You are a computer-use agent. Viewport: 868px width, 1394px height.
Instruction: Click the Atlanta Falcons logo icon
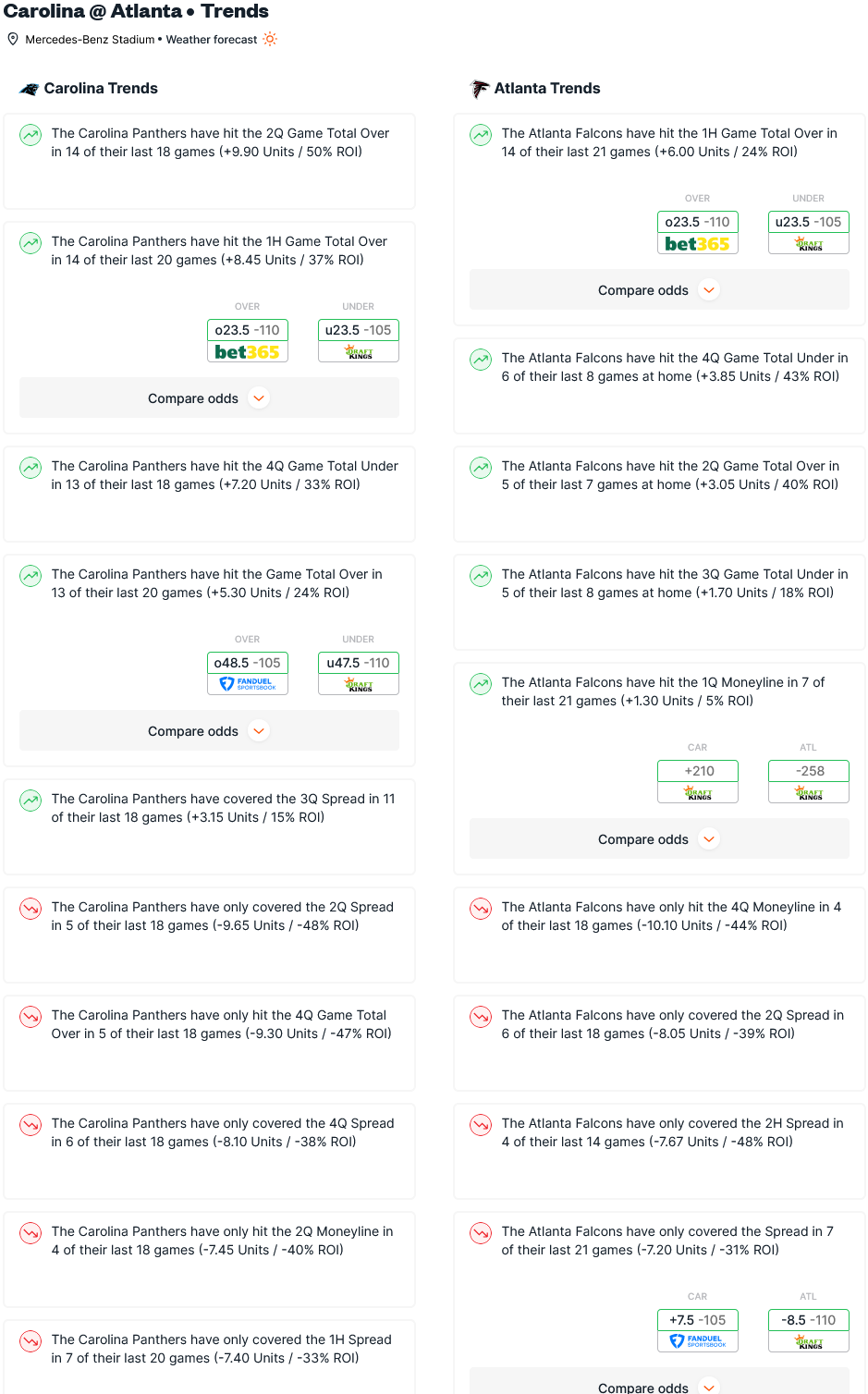pos(480,89)
